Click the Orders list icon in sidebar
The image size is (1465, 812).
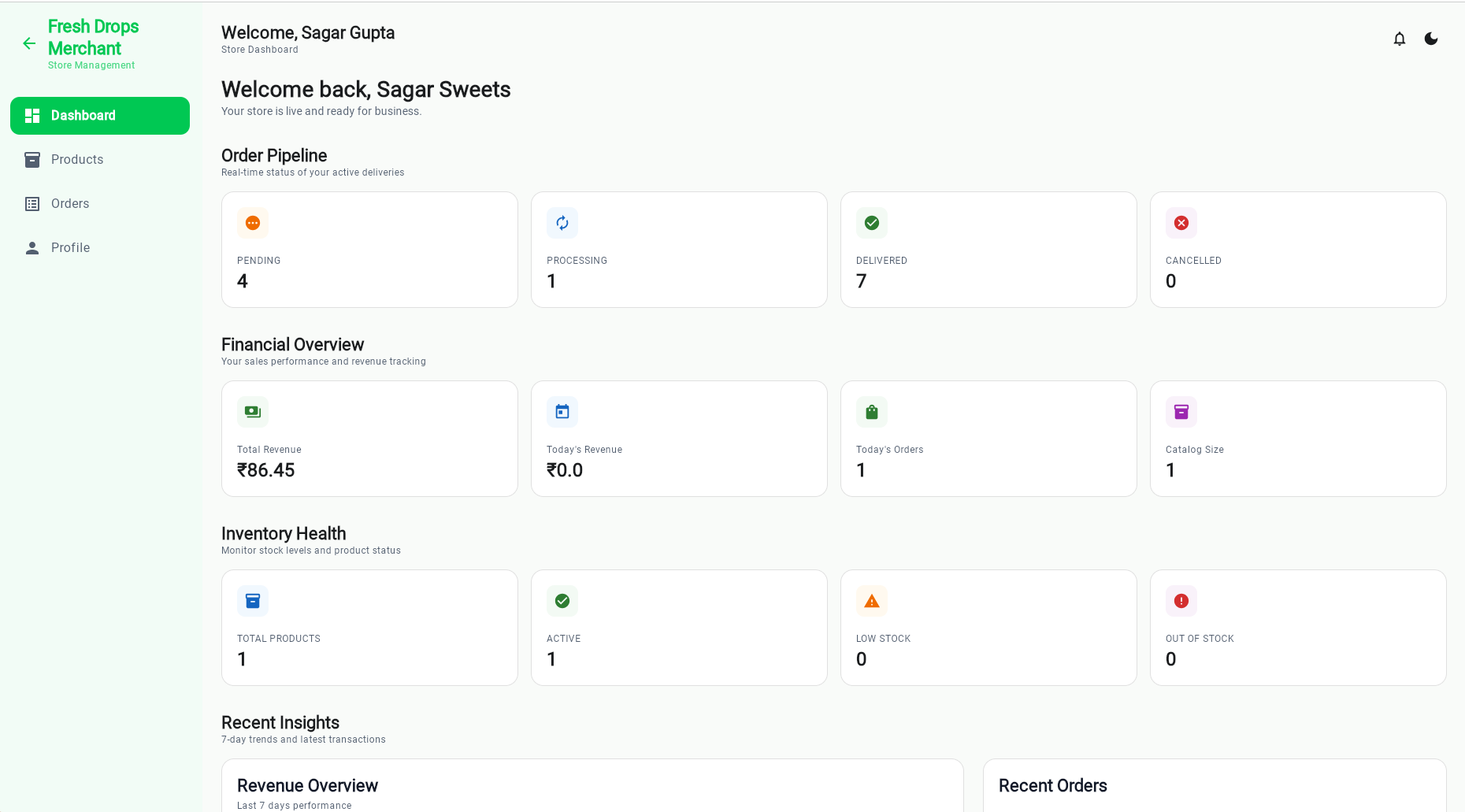(32, 204)
